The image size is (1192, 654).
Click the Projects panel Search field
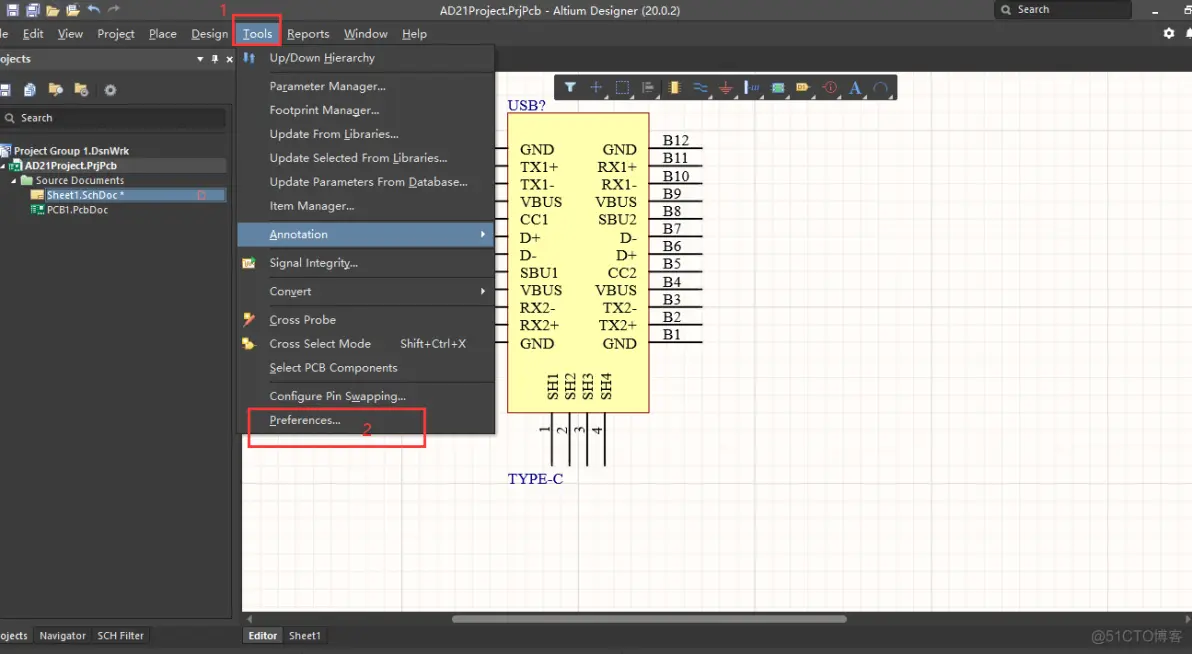tap(114, 118)
